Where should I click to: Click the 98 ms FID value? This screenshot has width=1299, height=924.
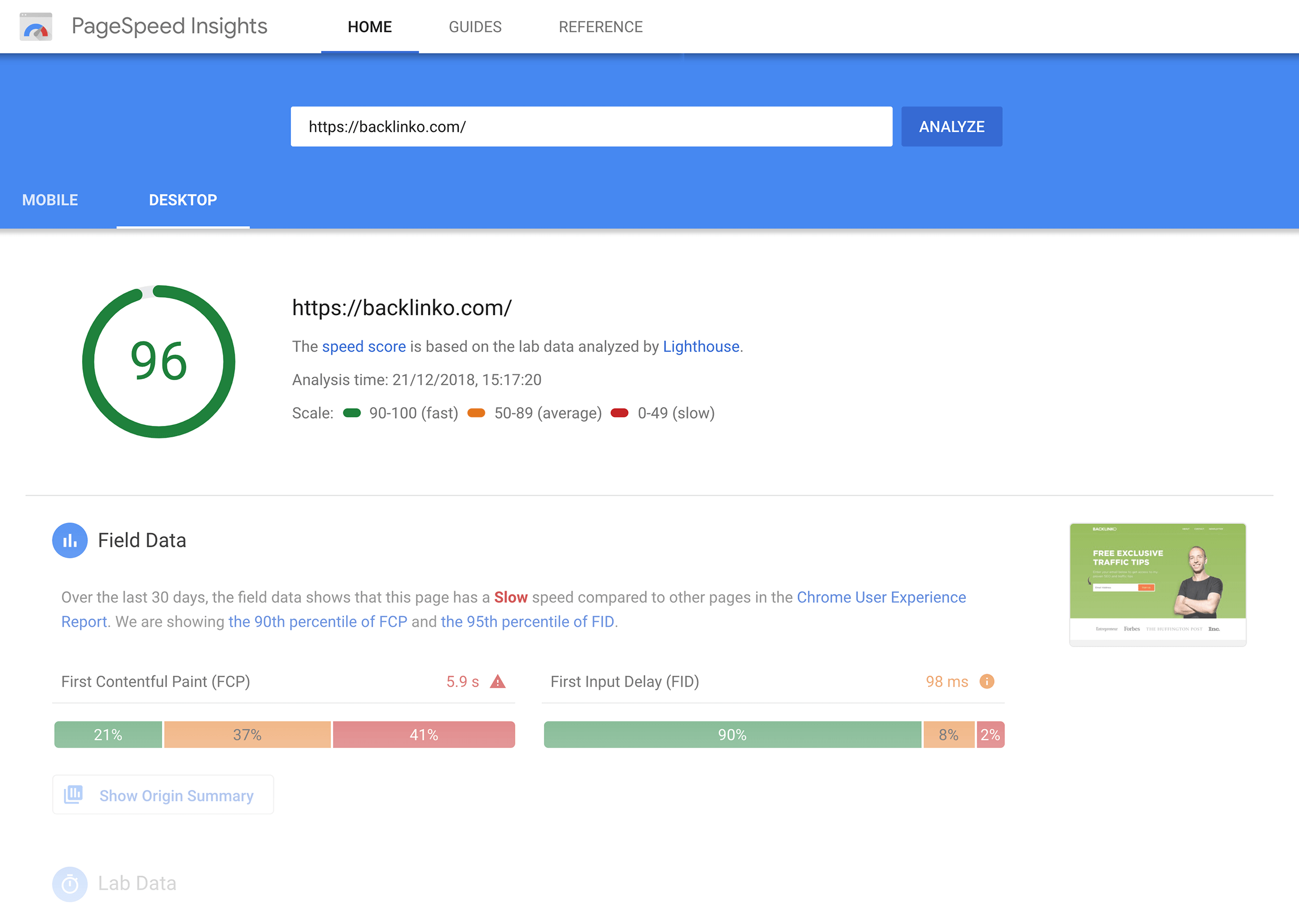[x=947, y=681]
